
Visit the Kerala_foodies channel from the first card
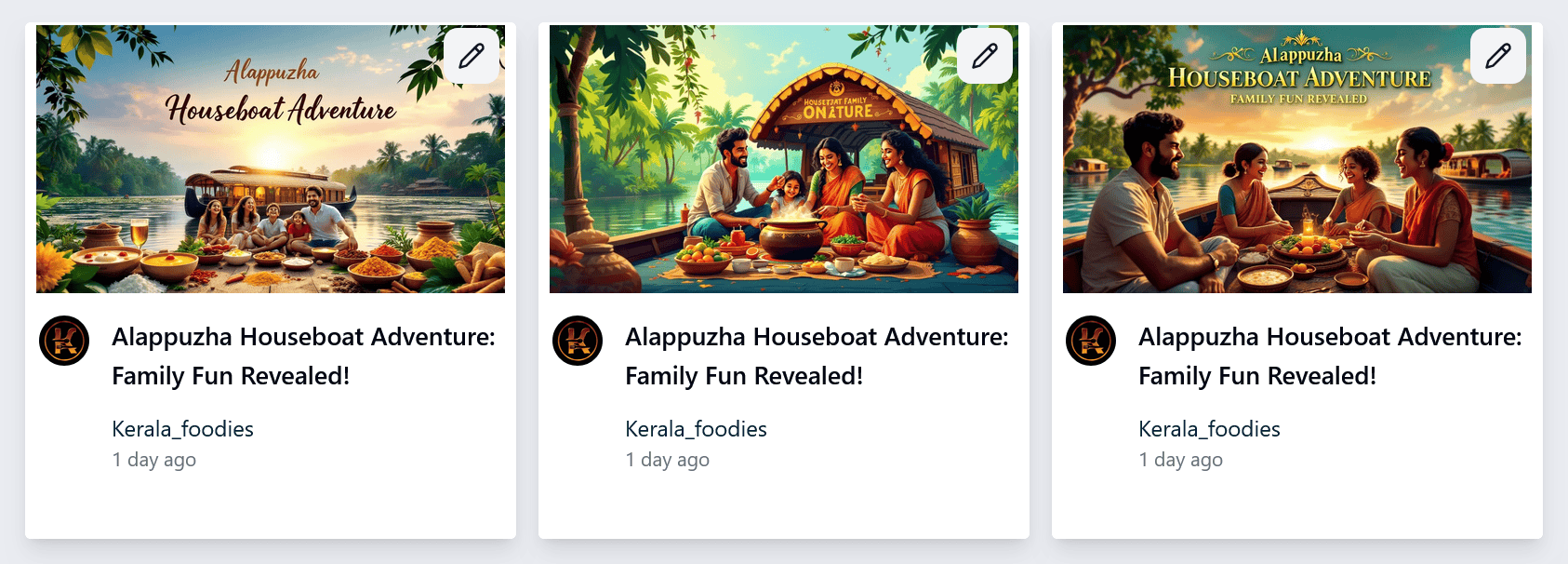pos(182,429)
